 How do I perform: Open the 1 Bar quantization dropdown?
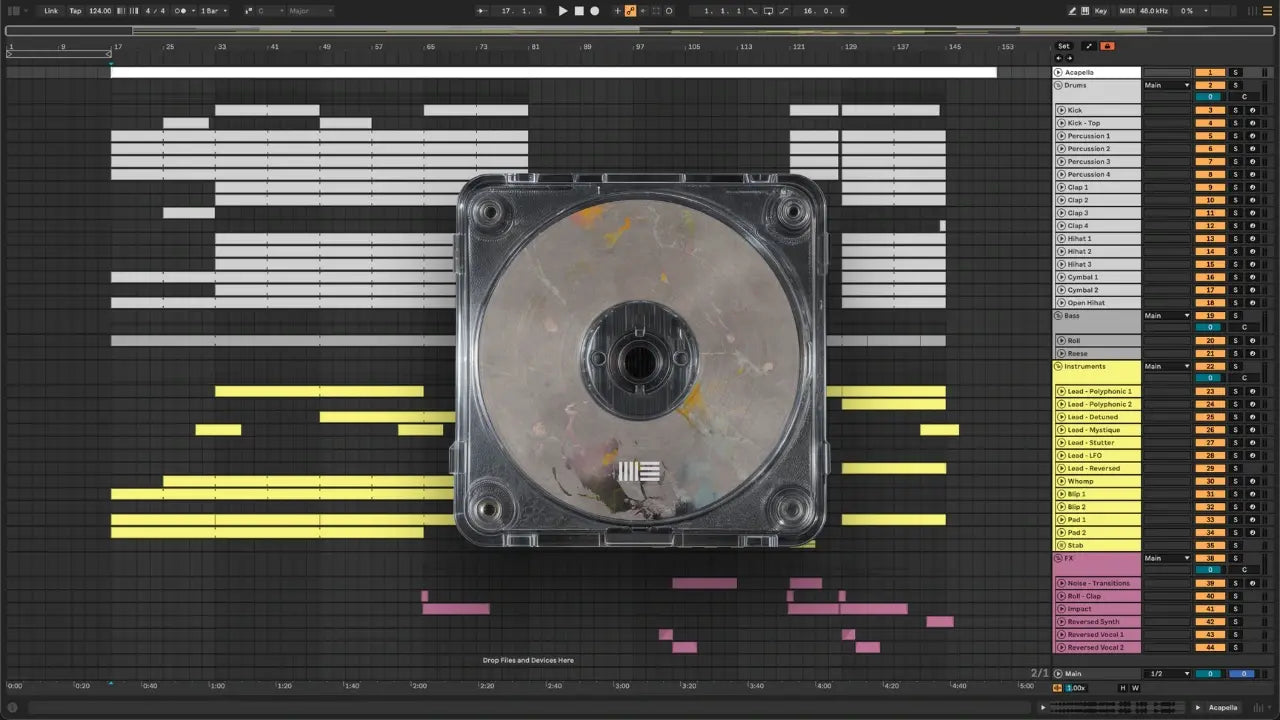tap(213, 11)
